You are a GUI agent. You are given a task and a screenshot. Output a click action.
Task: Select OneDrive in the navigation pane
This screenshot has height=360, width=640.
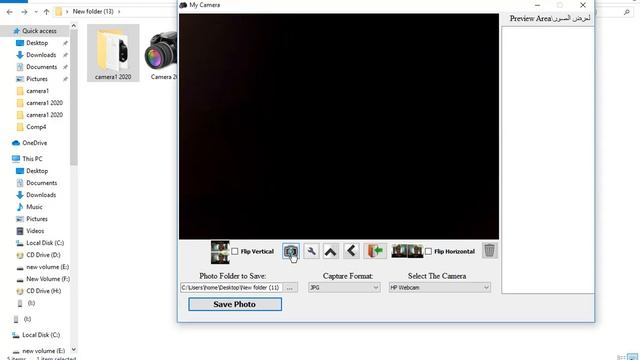pos(34,143)
